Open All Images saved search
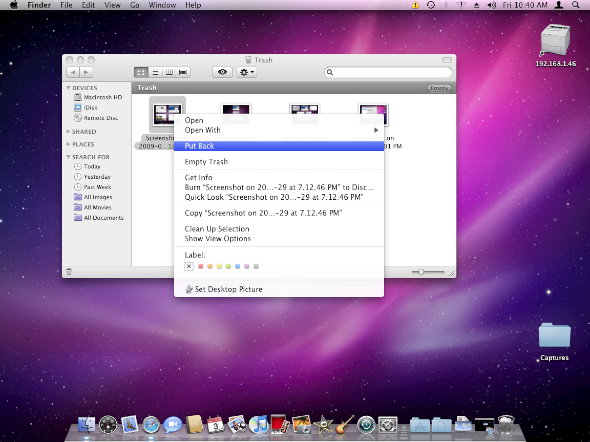Viewport: 590px width, 442px height. [93, 197]
